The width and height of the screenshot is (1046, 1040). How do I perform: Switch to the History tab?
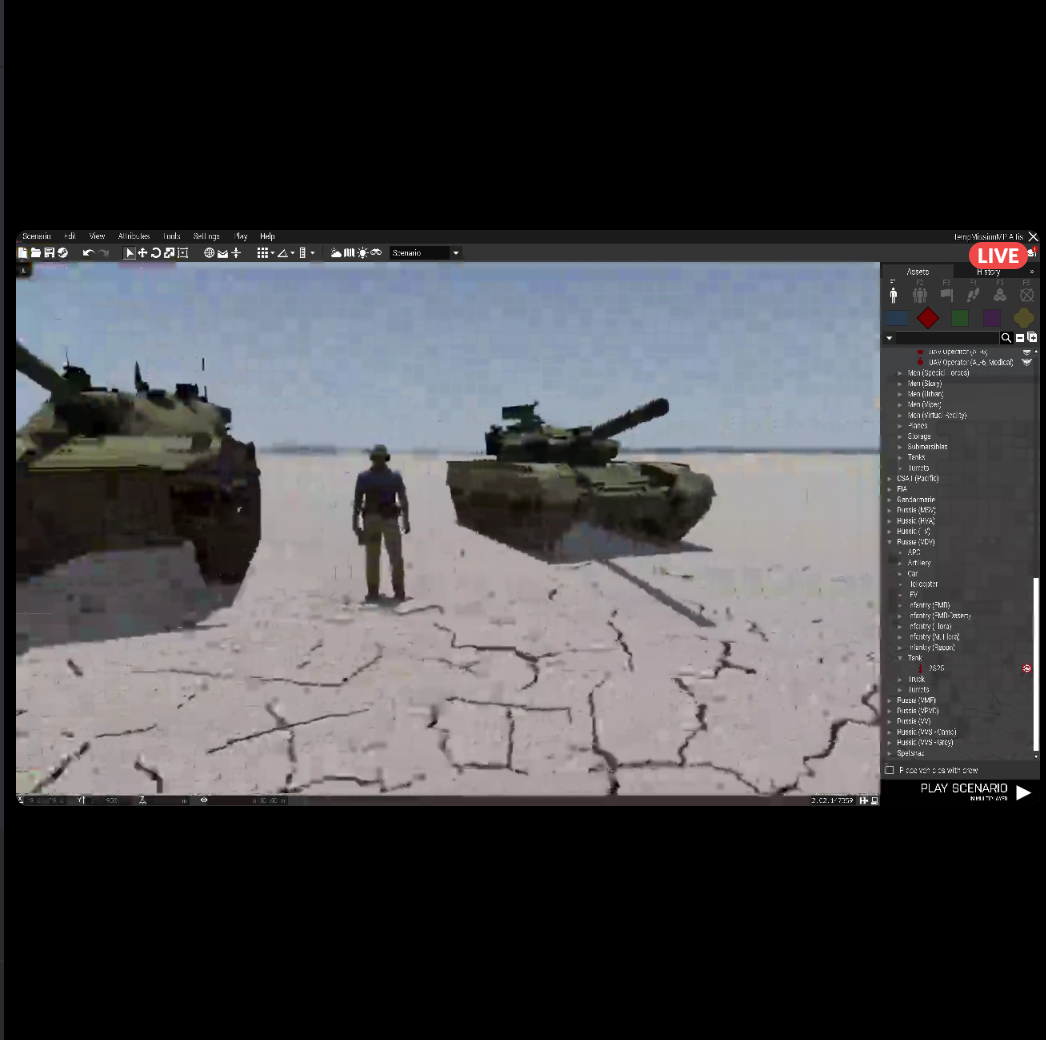tap(988, 272)
